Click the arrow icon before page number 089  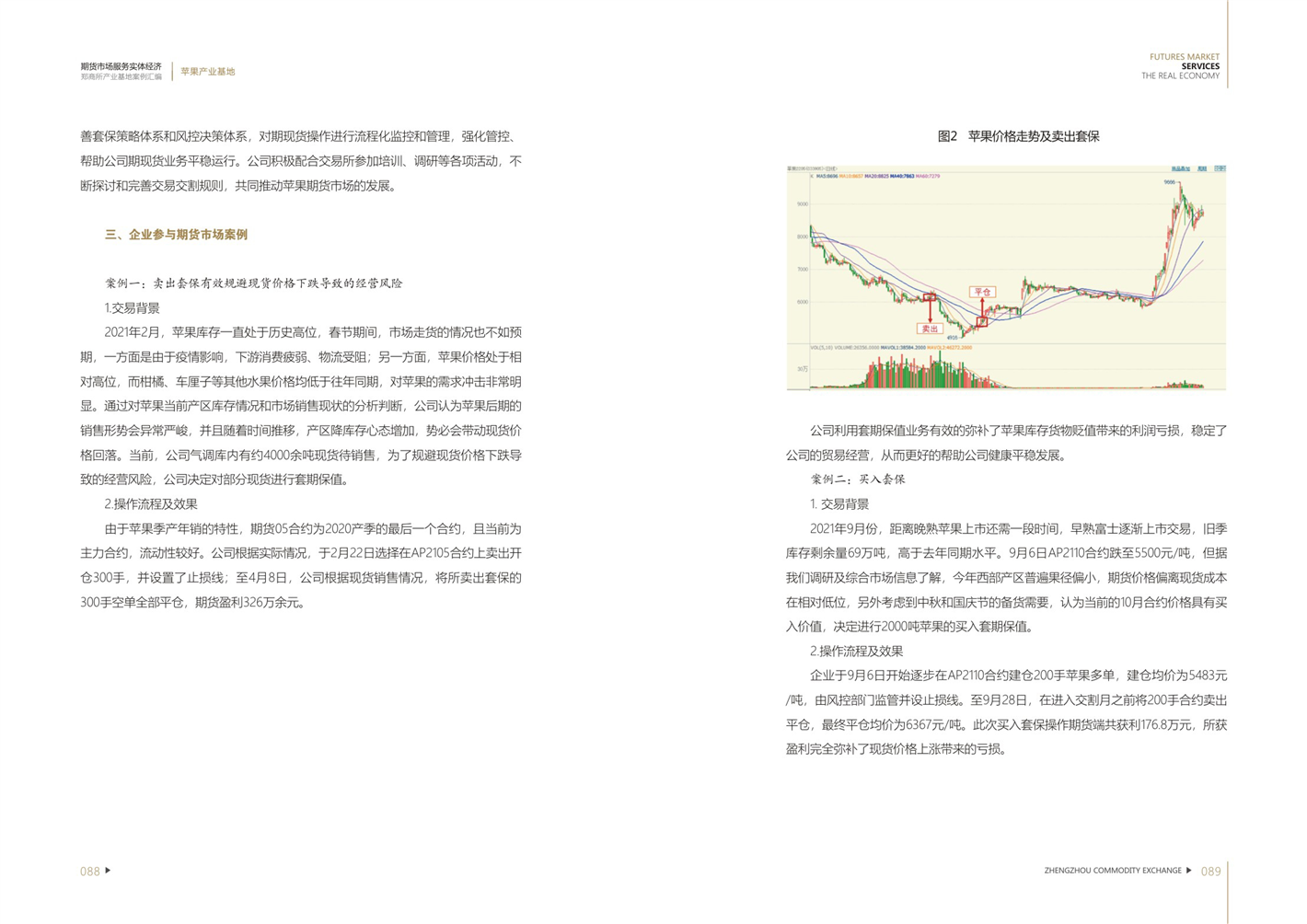coord(1189,870)
